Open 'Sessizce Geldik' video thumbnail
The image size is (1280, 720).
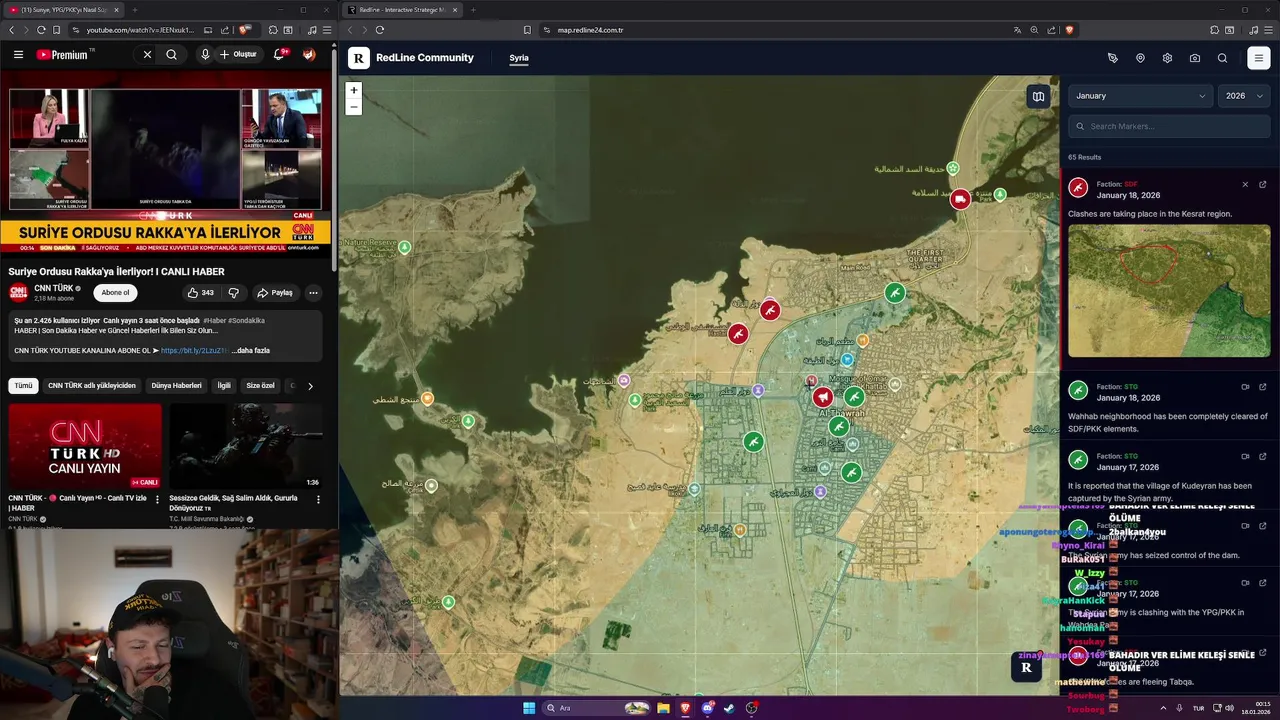246,446
